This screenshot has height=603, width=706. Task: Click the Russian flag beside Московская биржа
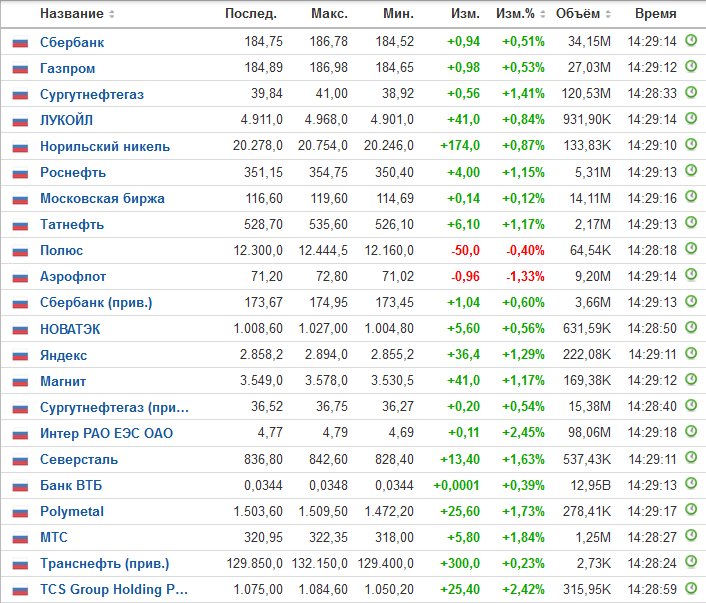click(20, 199)
